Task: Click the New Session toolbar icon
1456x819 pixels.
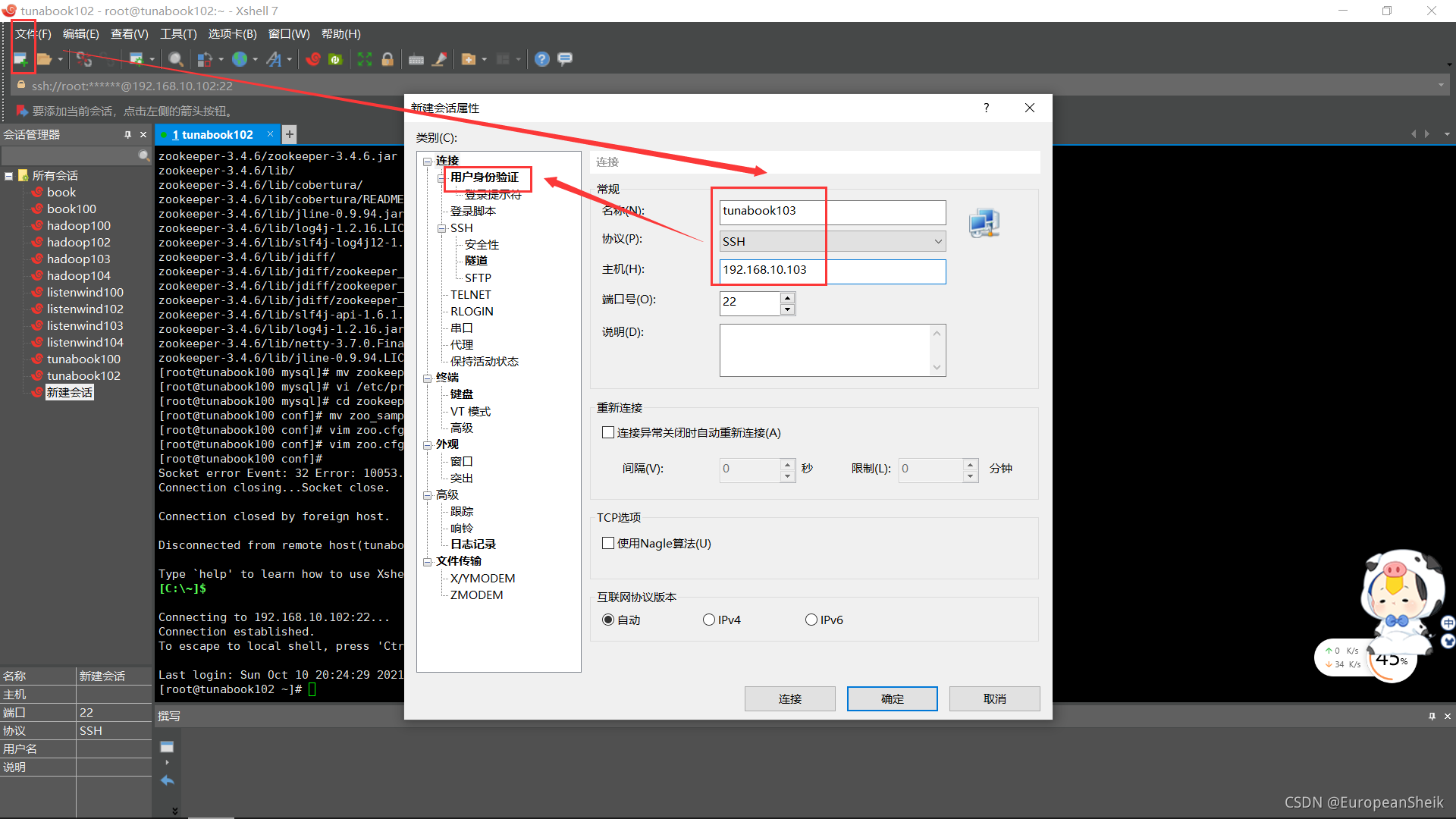Action: click(20, 59)
